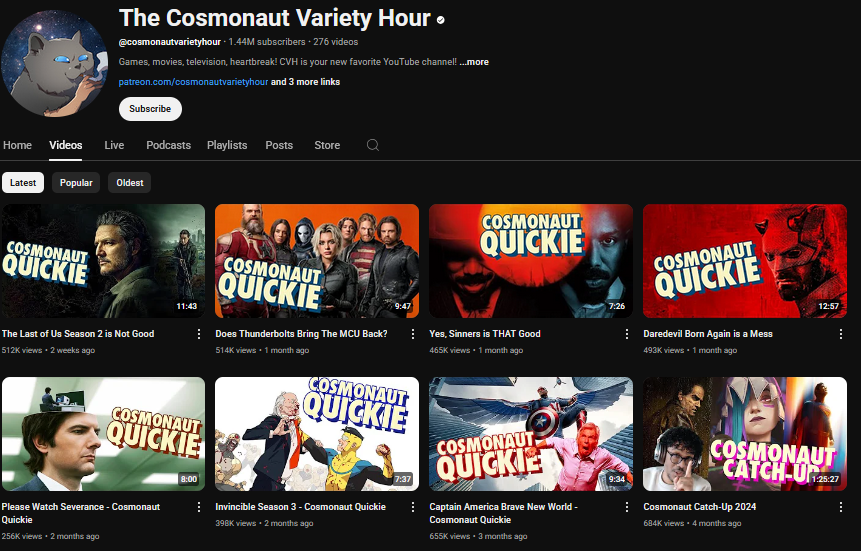Click the @cosmonautvarietyhour handle text
Image resolution: width=861 pixels, height=551 pixels.
tap(170, 42)
